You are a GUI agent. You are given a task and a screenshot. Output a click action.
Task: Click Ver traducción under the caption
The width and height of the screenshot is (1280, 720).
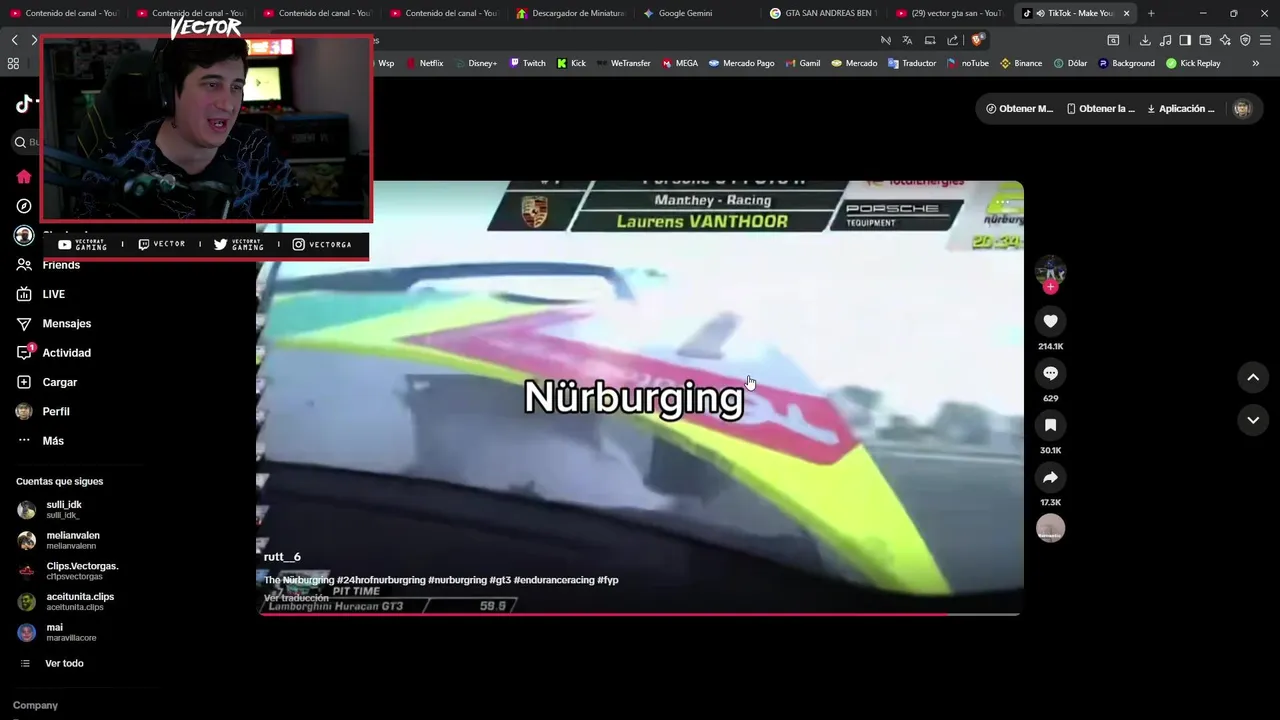coord(296,597)
